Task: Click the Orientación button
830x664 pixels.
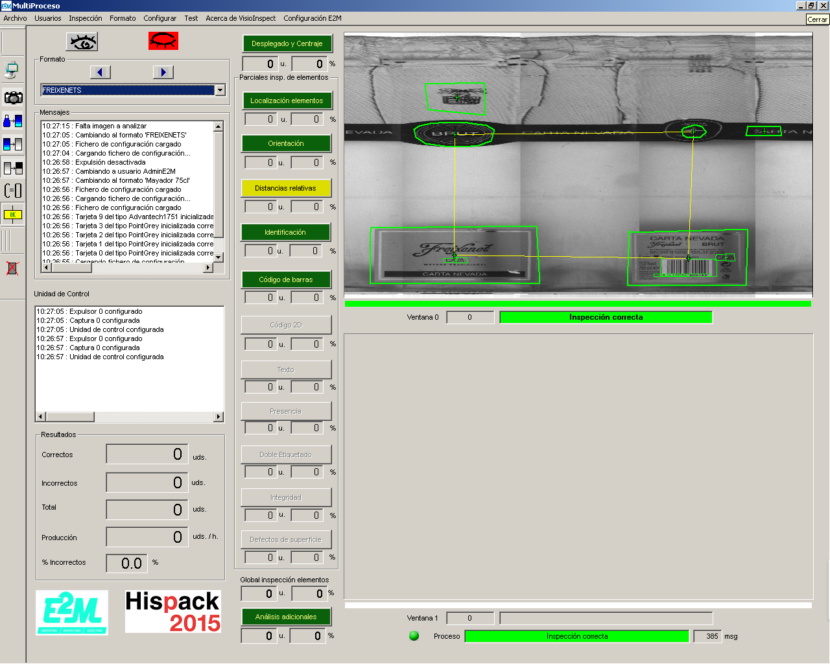Action: pyautogui.click(x=286, y=143)
